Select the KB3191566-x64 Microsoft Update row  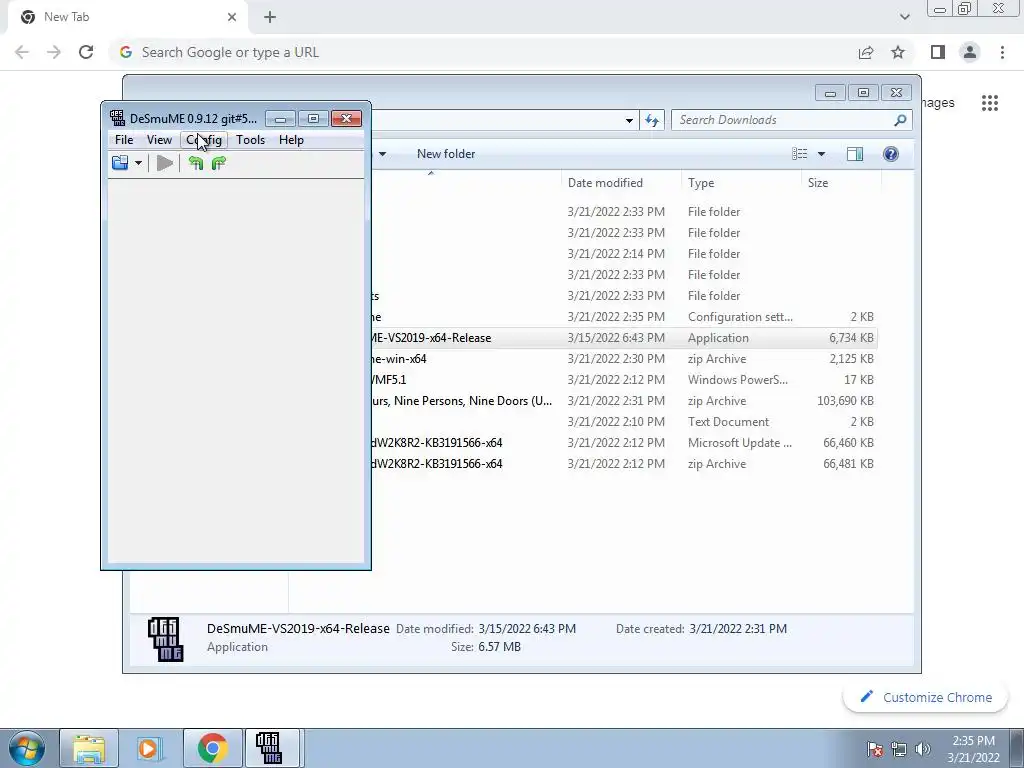624,443
